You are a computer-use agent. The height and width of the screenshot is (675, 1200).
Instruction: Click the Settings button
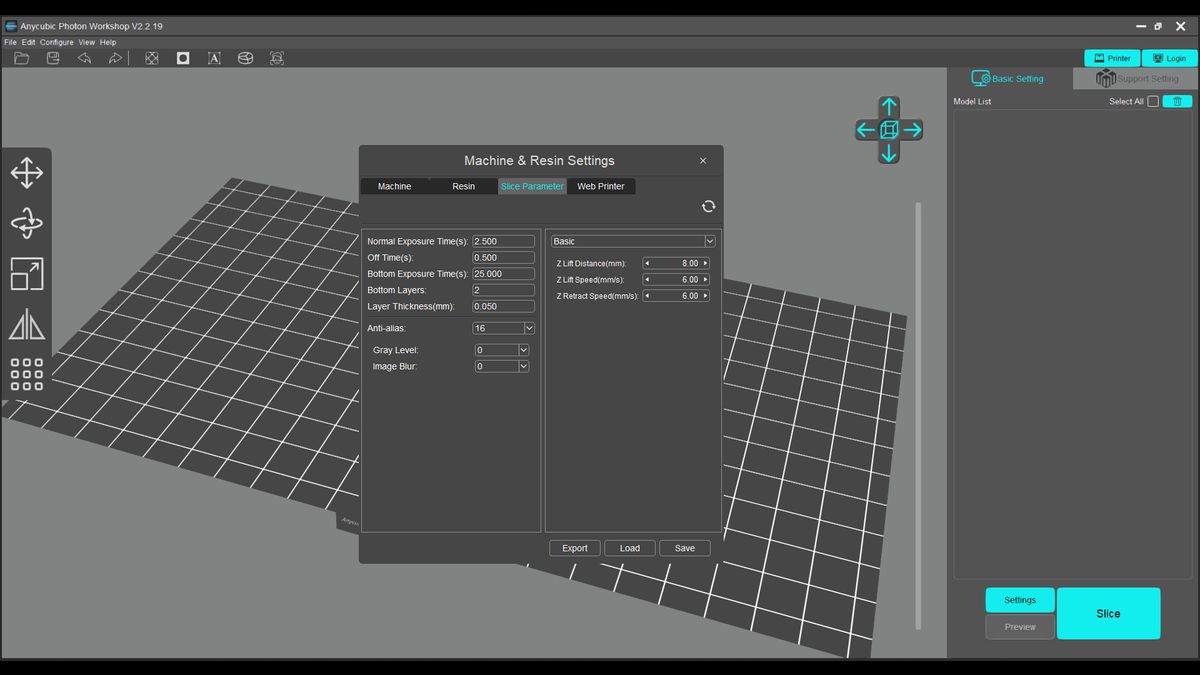tap(1020, 600)
